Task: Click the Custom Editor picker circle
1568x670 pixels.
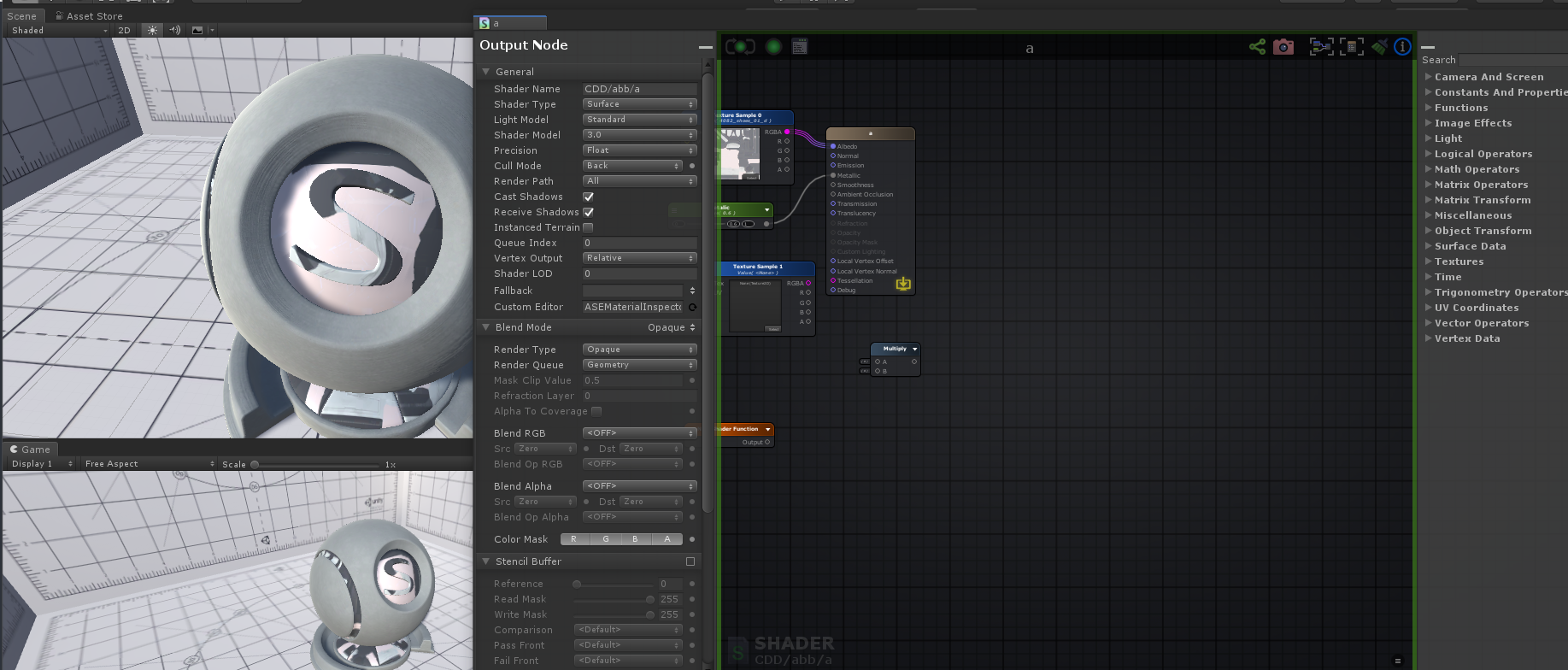Action: (692, 307)
